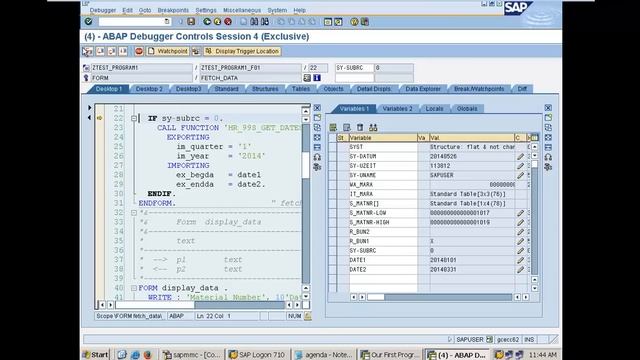Open the Settings menu
This screenshot has width=640, height=360.
pos(206,10)
